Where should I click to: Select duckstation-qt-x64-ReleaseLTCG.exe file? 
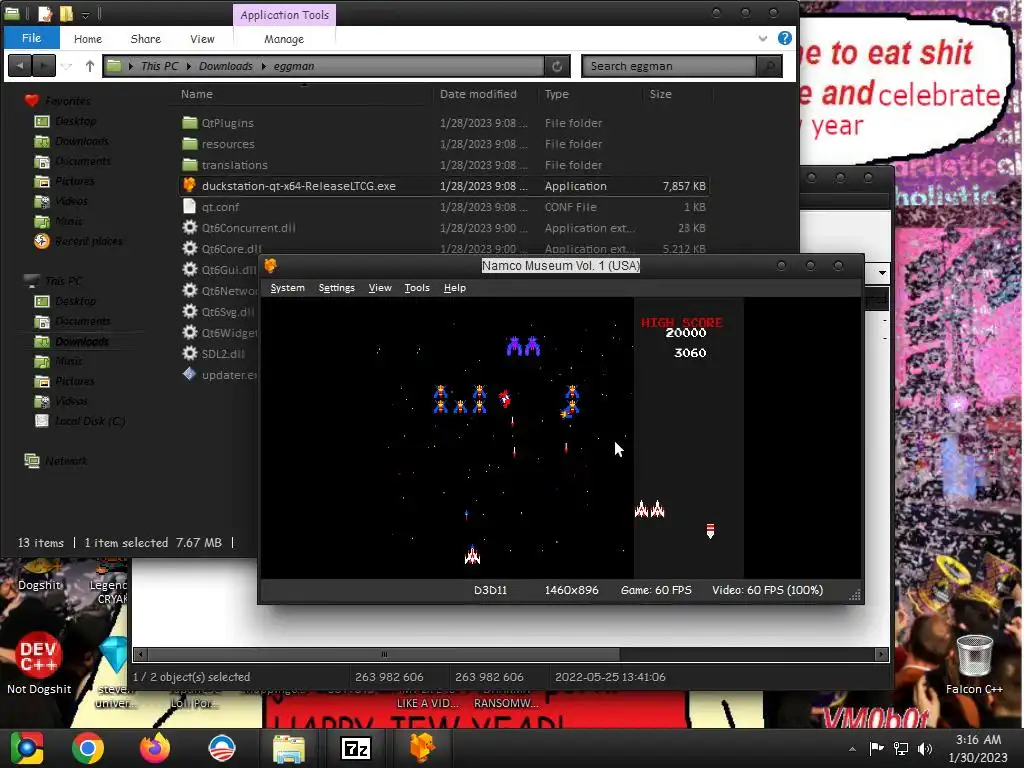[444, 185]
